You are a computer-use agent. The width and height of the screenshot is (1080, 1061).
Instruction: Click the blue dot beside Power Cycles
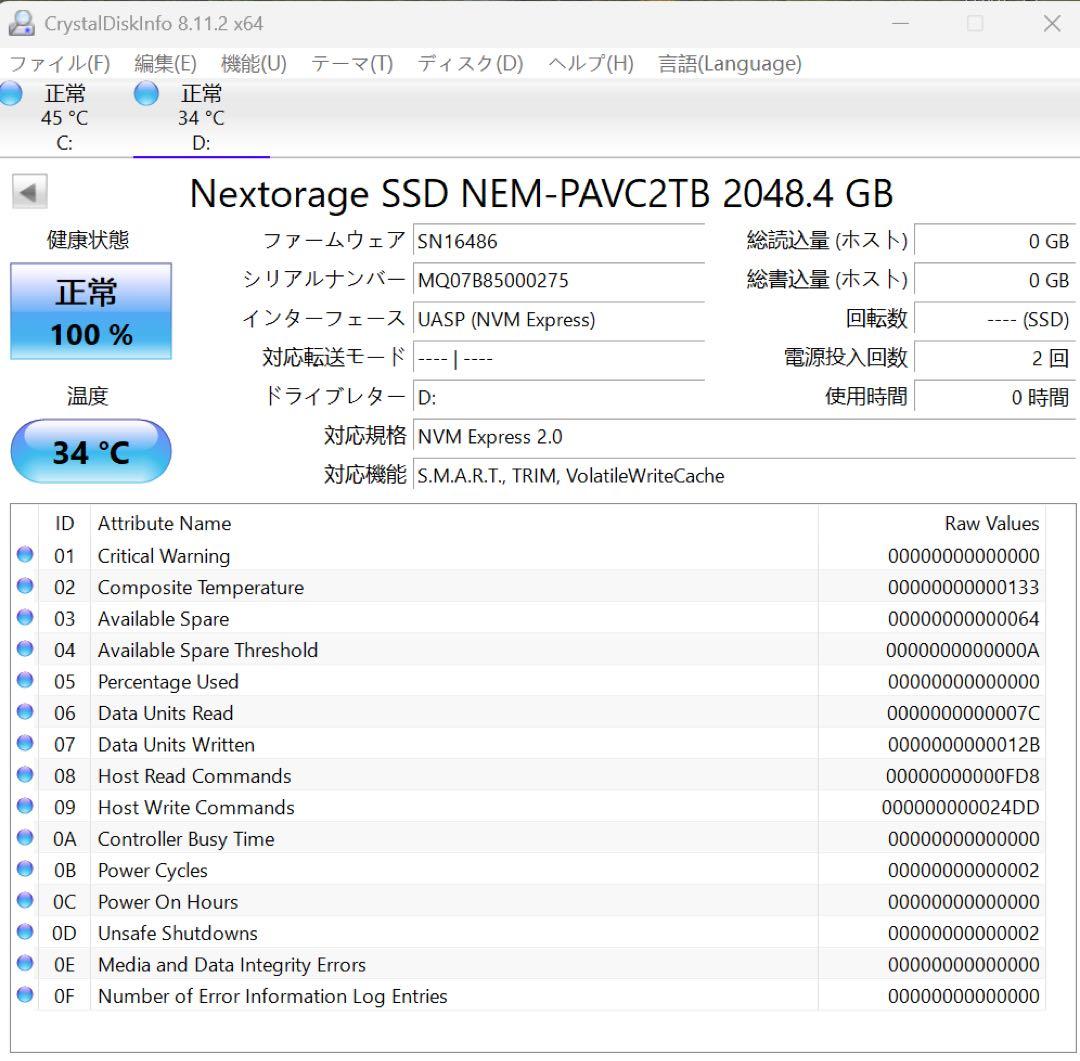24,870
